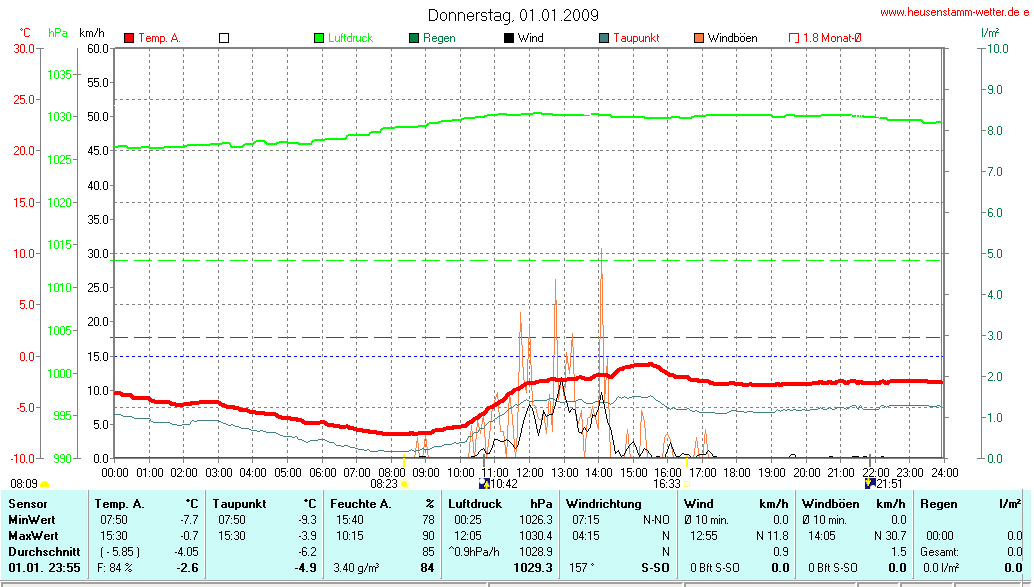This screenshot has height=587, width=1034.
Task: Click the black Wind legend square
Action: tap(509, 38)
